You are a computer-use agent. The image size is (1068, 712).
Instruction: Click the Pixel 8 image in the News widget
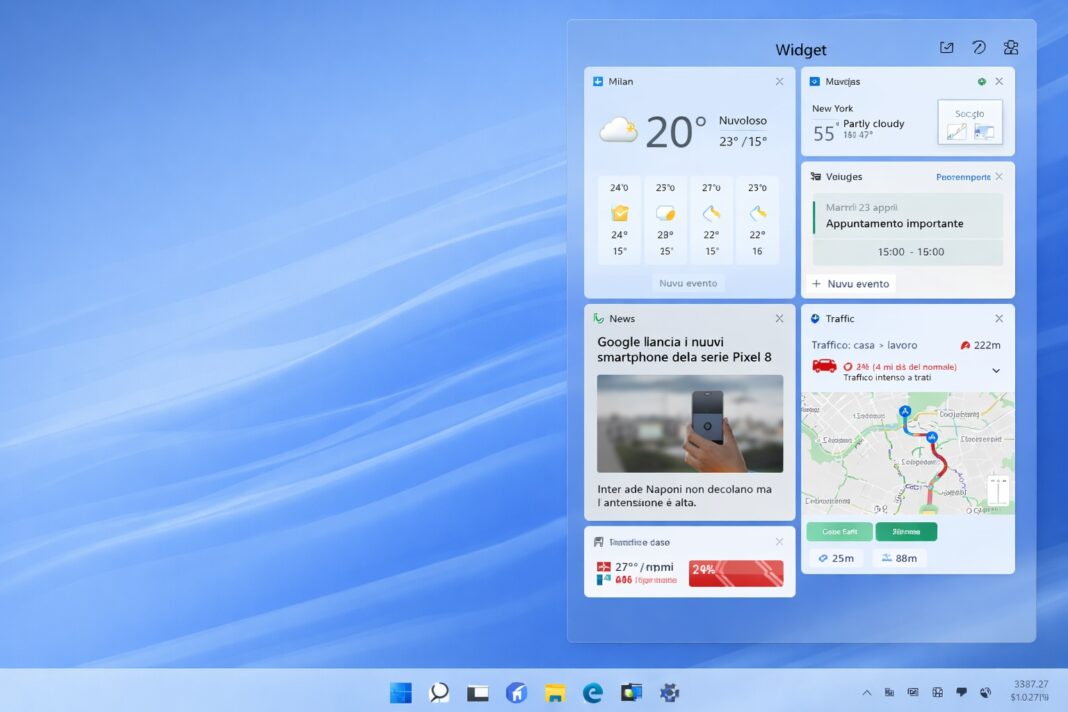coord(688,424)
